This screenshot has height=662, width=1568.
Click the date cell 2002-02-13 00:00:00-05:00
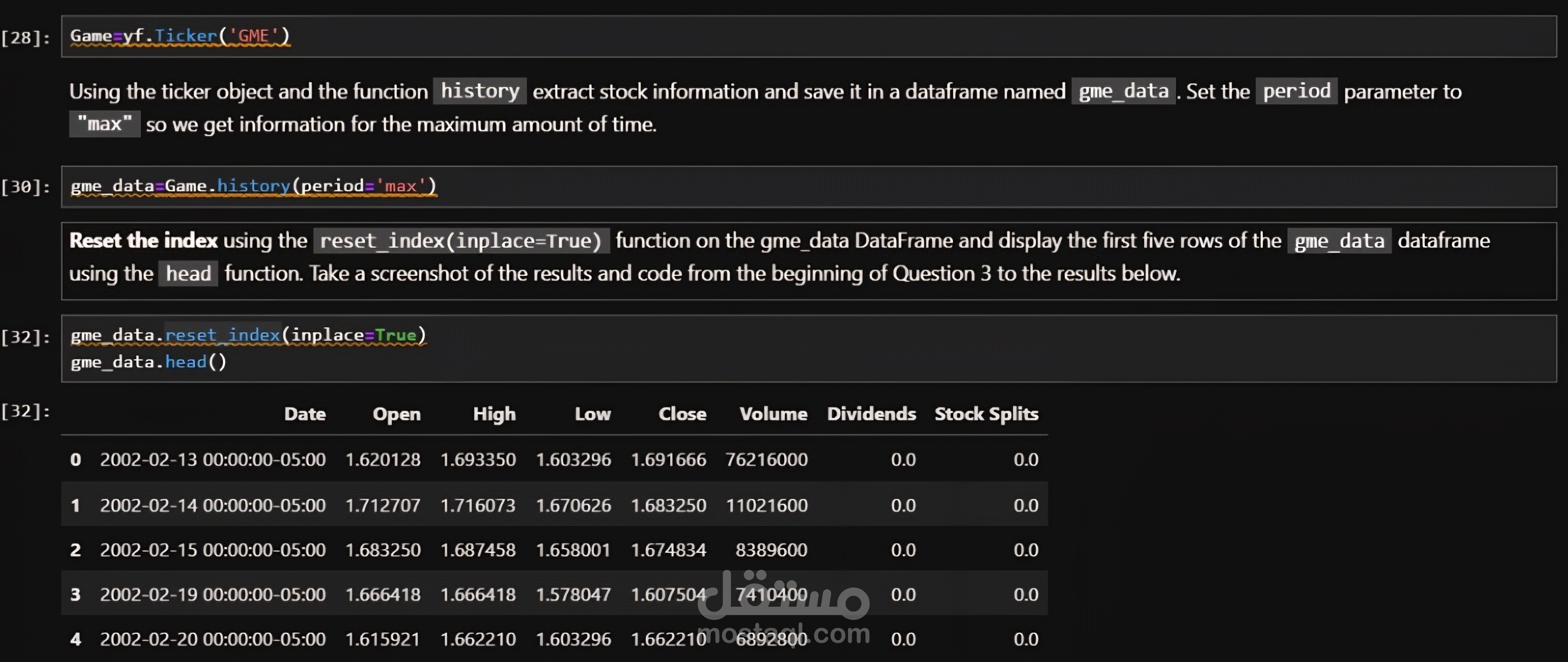(213, 460)
